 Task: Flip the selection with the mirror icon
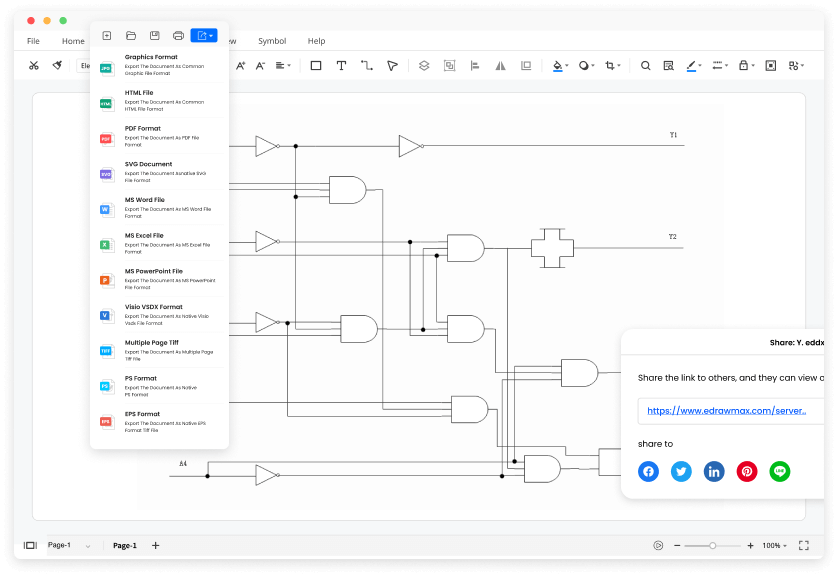[x=501, y=66]
